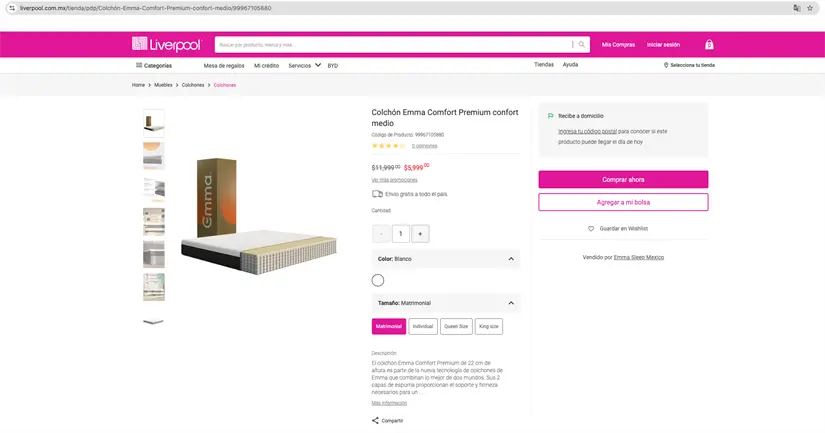Click the Compartir share icon
825x433 pixels.
coord(375,421)
